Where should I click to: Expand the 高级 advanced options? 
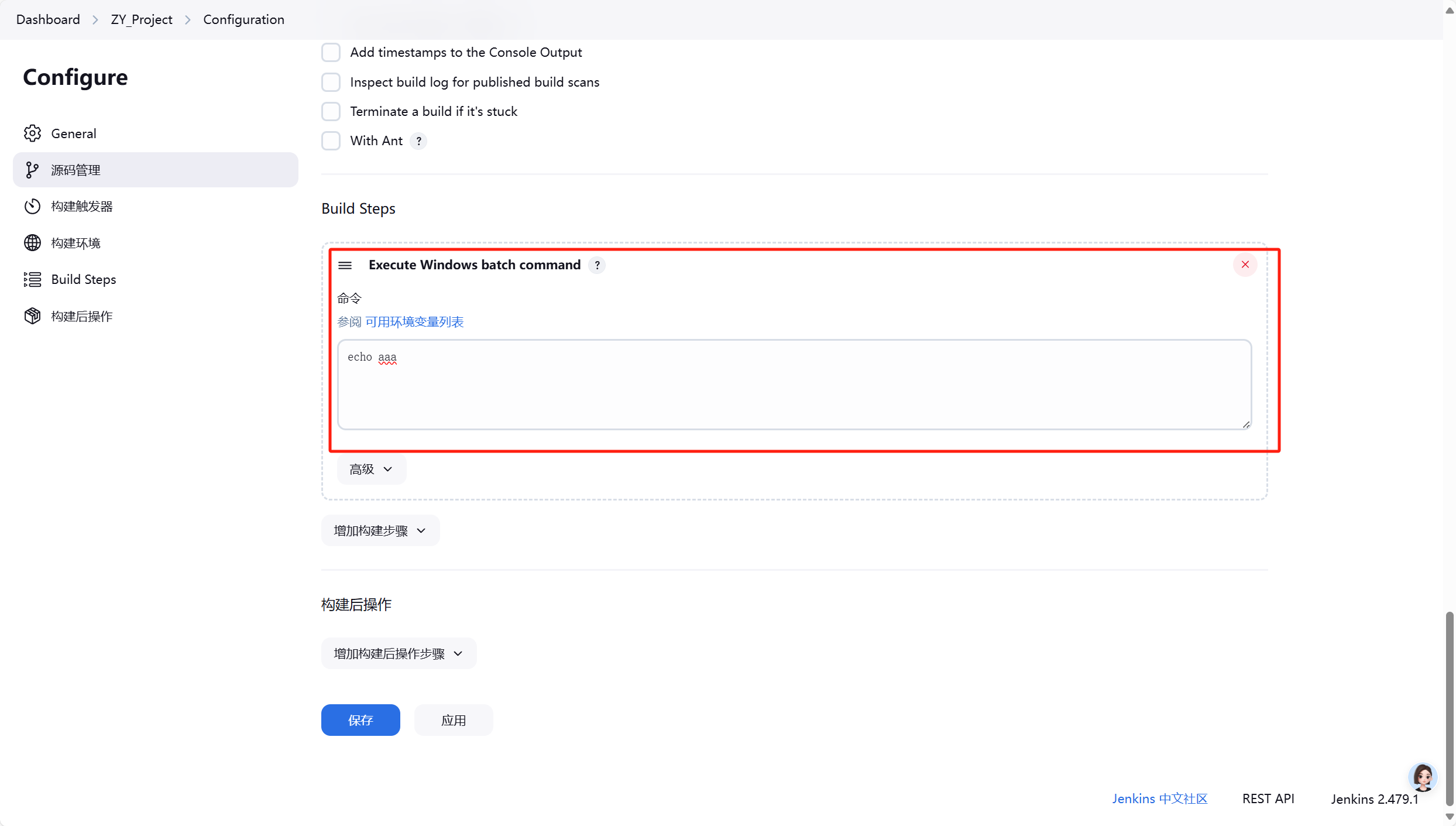(x=370, y=469)
